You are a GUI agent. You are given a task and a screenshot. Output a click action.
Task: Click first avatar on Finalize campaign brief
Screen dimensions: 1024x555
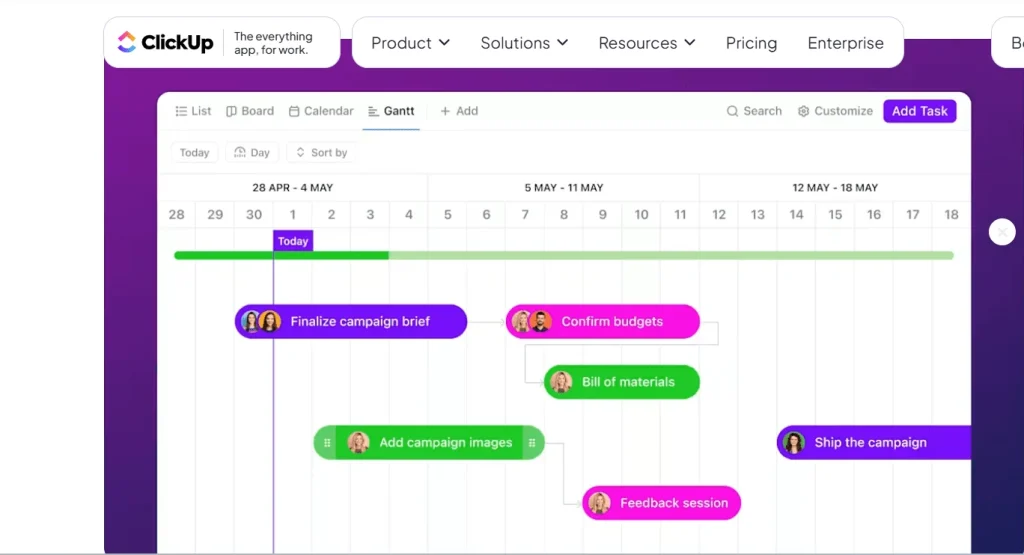click(251, 321)
